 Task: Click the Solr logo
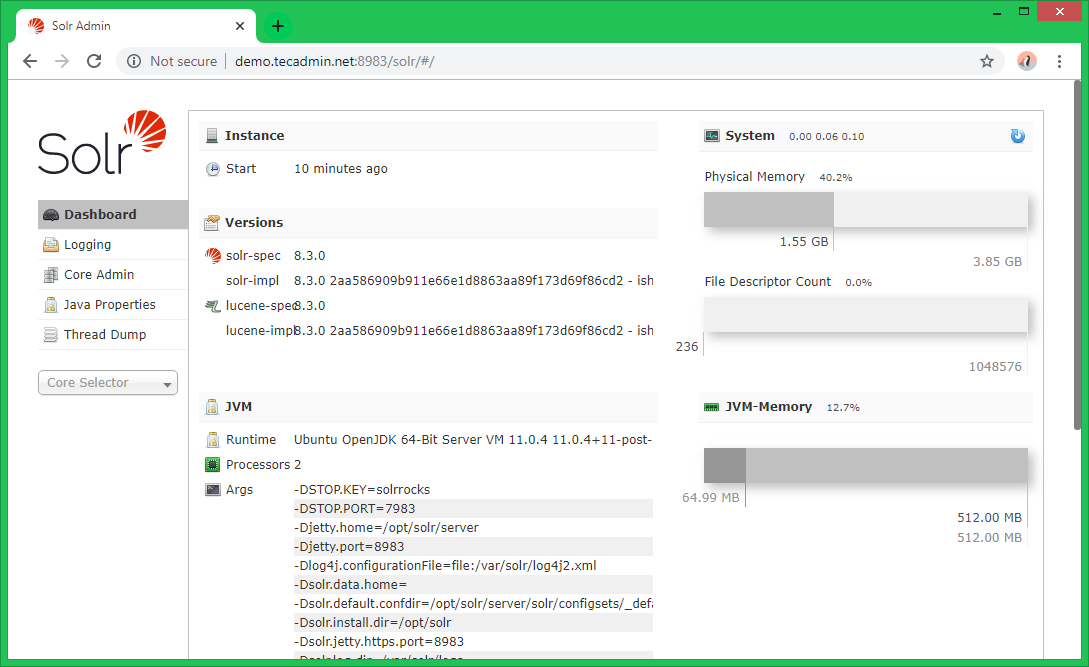pyautogui.click(x=102, y=142)
